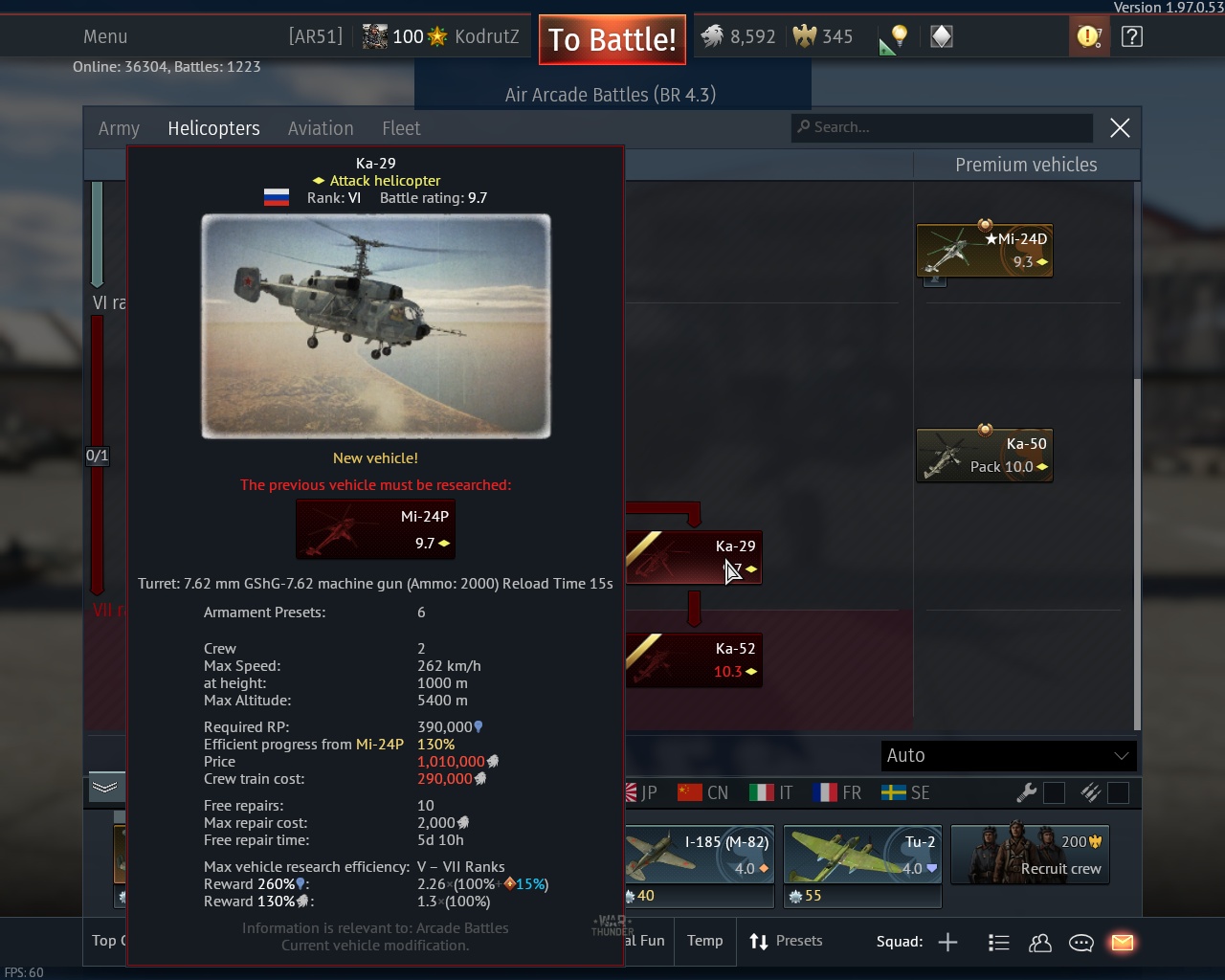Open crew level 40 under I-185
Viewport: 1225px width, 980px height.
[638, 896]
